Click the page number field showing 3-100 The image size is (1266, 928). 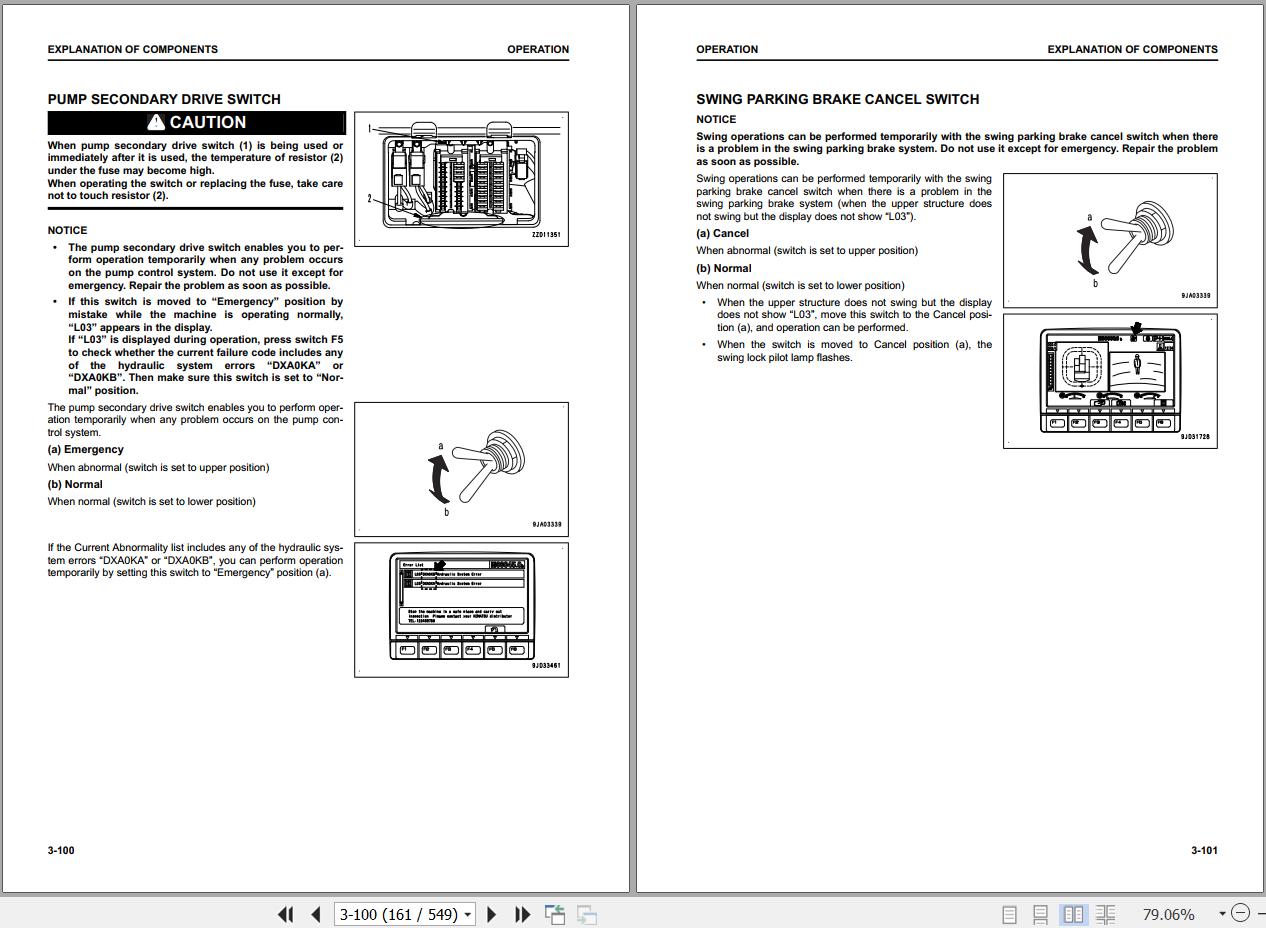[398, 914]
